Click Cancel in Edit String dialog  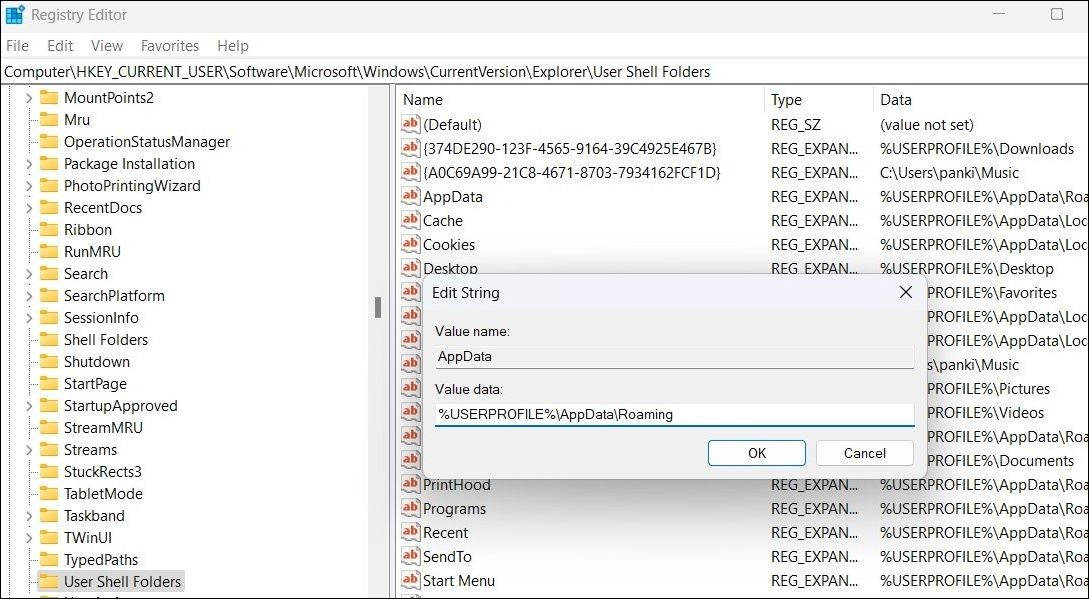[x=865, y=453]
